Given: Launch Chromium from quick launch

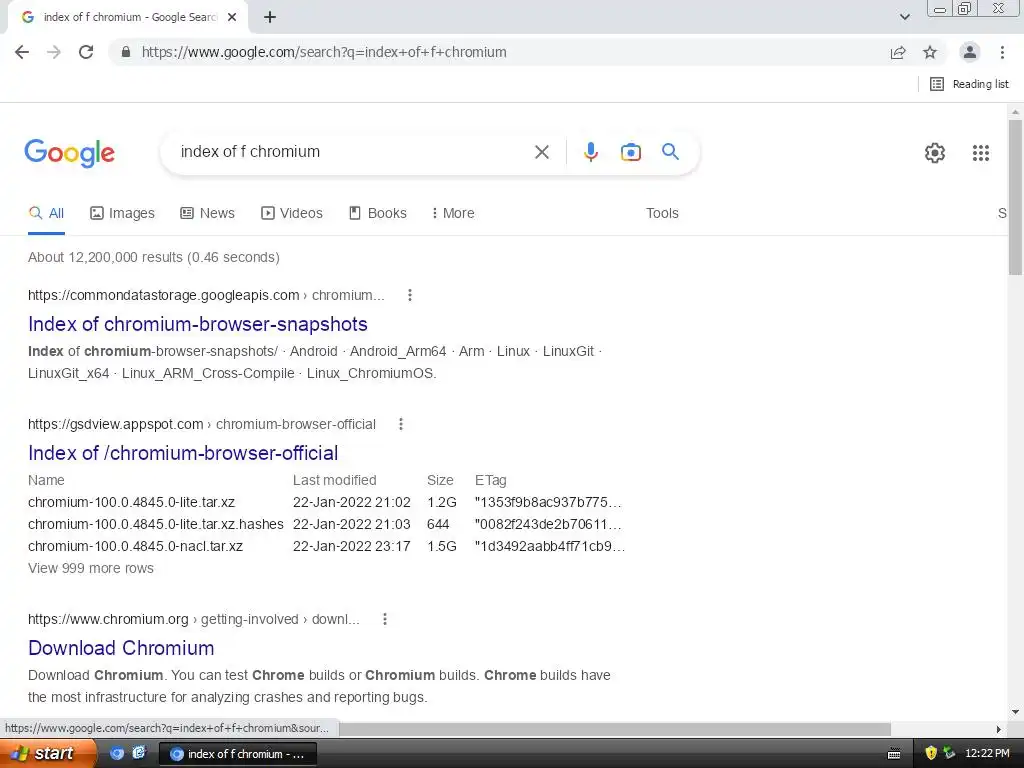Looking at the screenshot, I should coord(116,753).
